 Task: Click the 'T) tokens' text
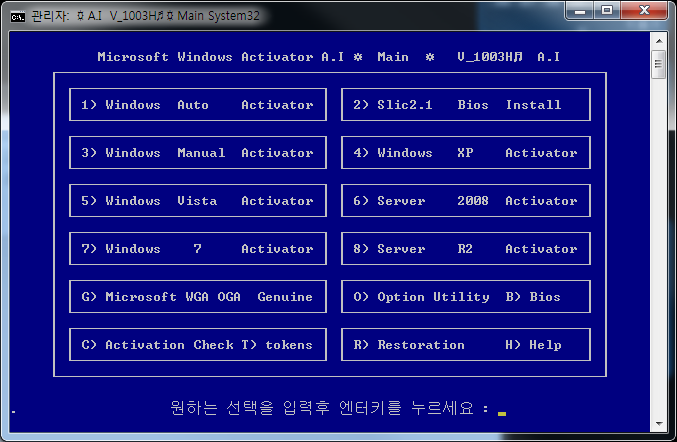coord(277,344)
